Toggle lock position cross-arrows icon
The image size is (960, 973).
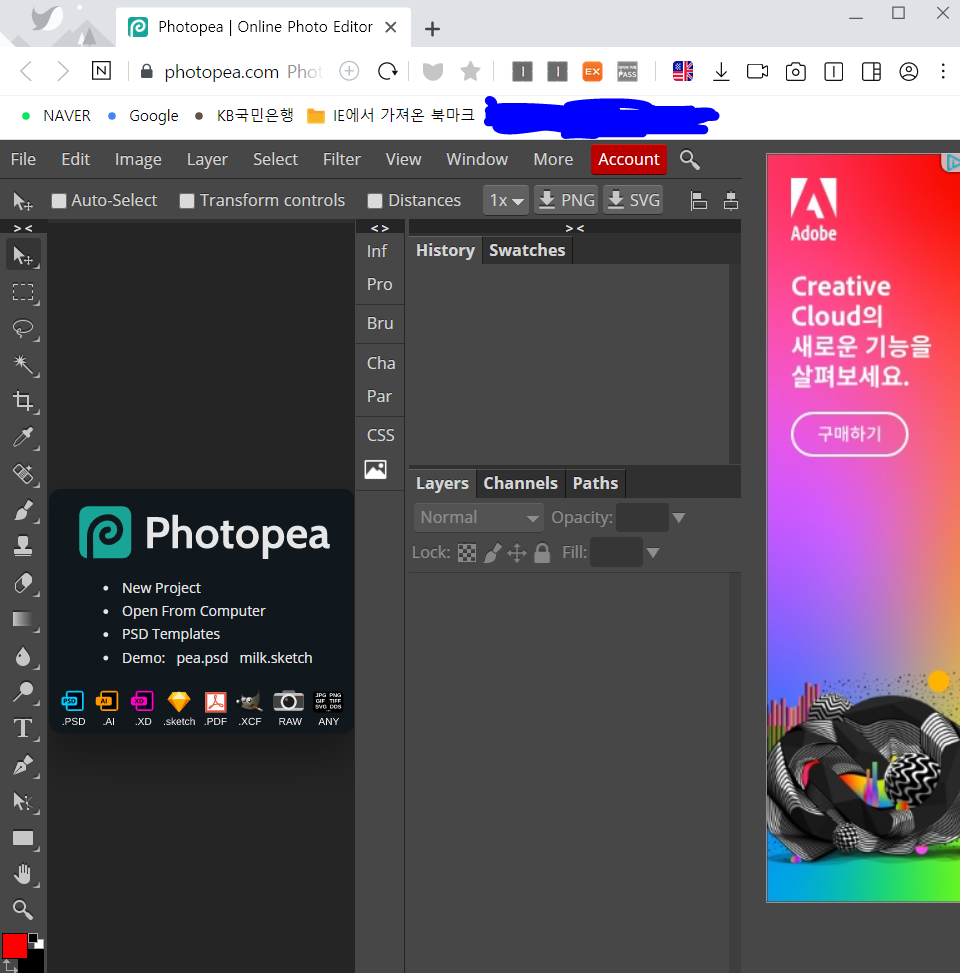(517, 552)
